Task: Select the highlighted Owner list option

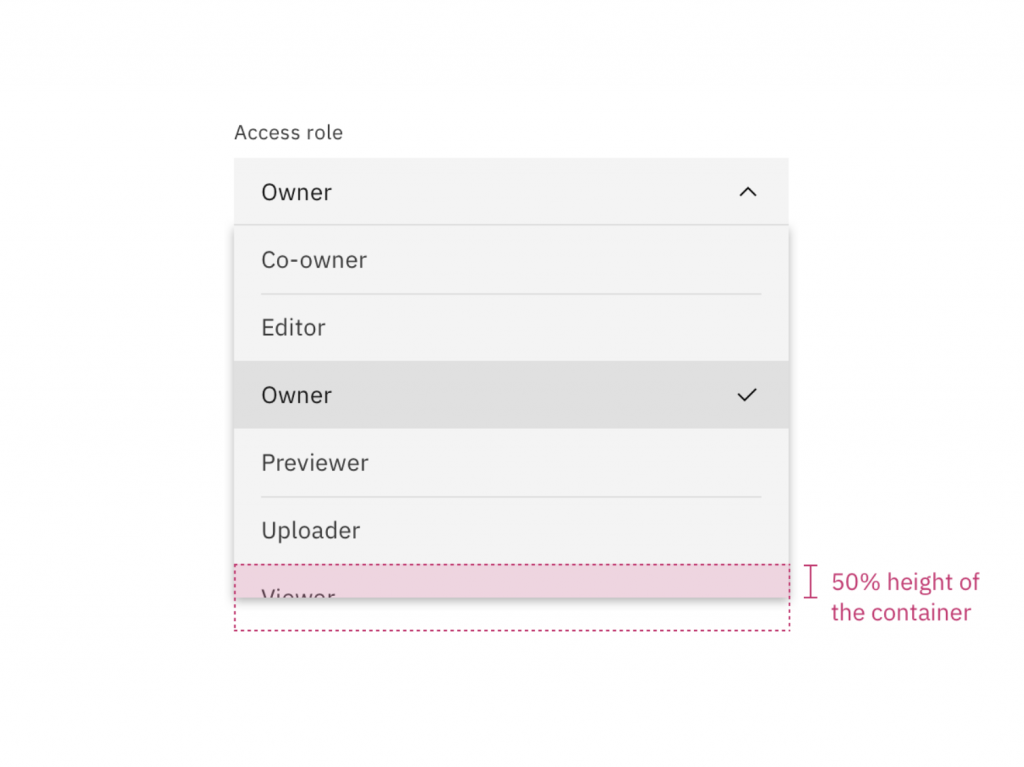Action: coord(297,395)
